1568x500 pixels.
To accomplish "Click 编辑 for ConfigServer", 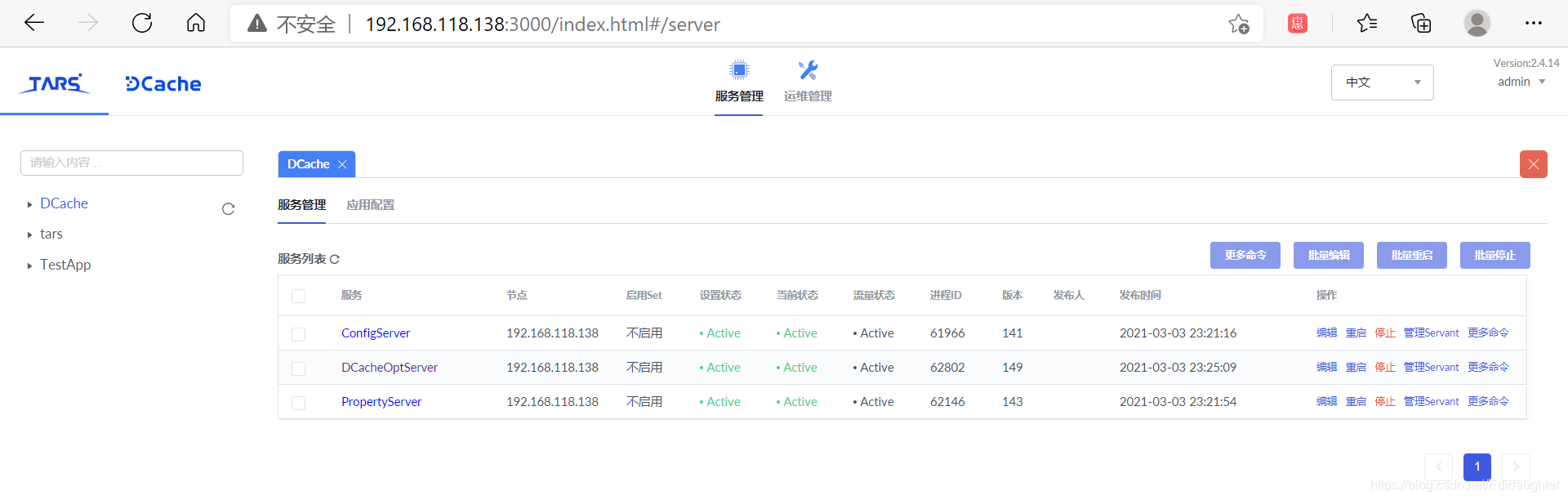I will [x=1326, y=333].
